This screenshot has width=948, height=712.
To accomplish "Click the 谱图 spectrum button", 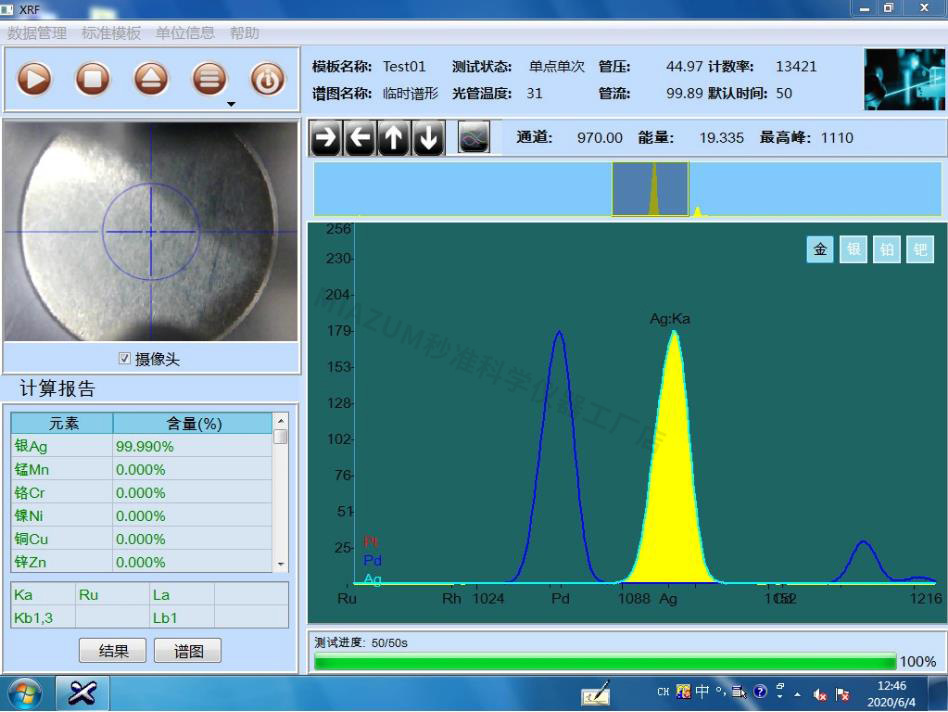I will tap(188, 651).
